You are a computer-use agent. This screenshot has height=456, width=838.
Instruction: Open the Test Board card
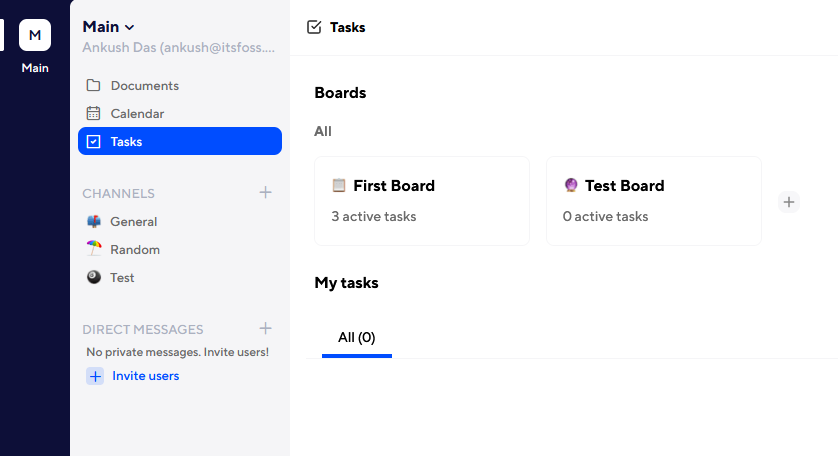point(653,201)
